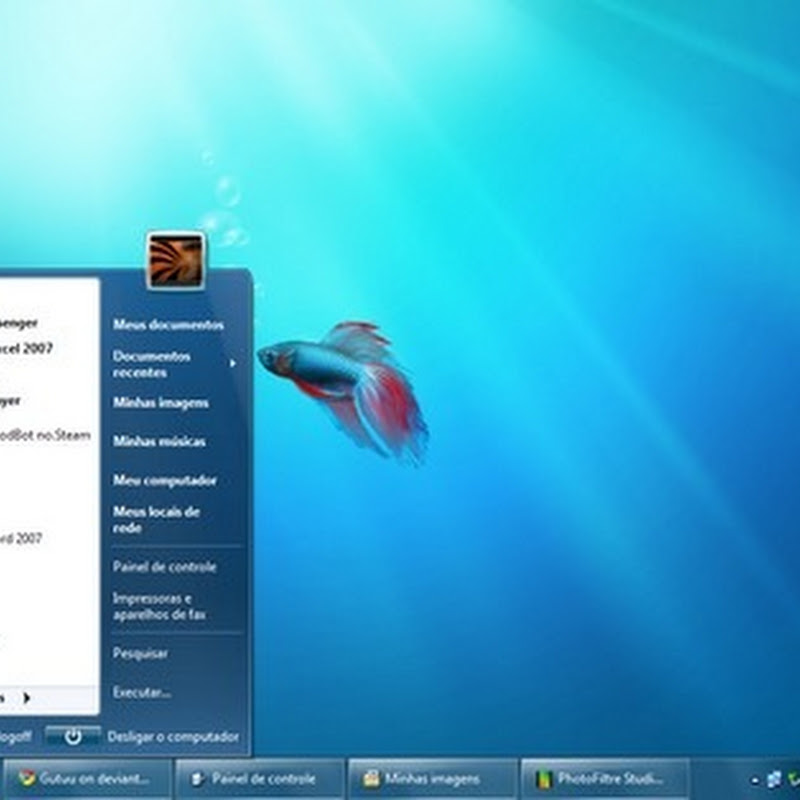
Task: Click Pesquisar in the Start menu
Action: [140, 653]
